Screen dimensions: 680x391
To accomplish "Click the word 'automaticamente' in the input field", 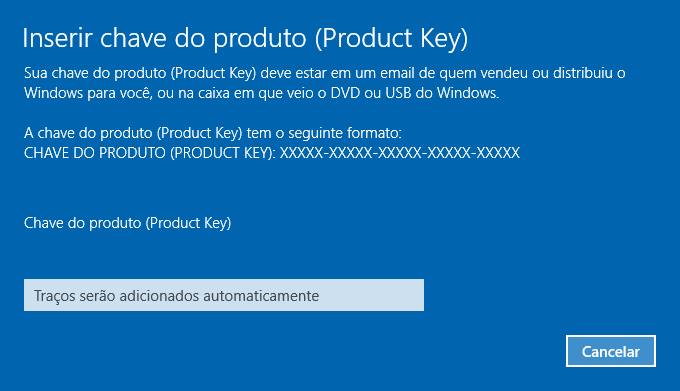I will pyautogui.click(x=261, y=296).
